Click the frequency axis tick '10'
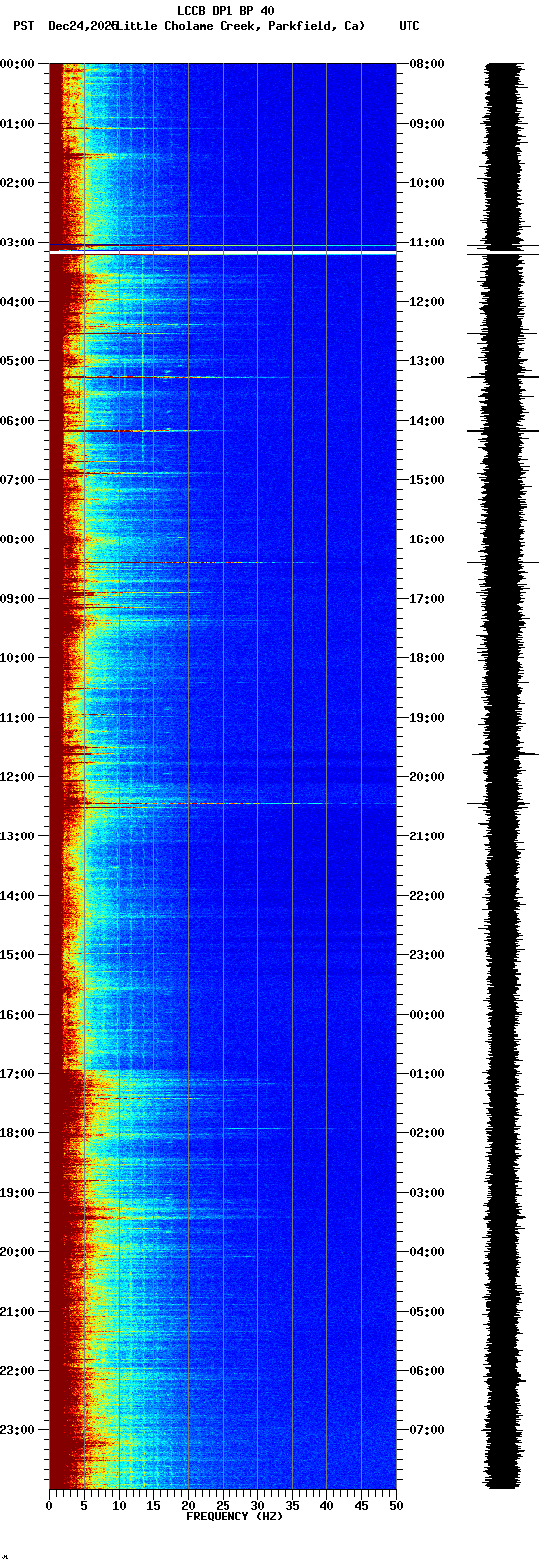 [x=119, y=1506]
